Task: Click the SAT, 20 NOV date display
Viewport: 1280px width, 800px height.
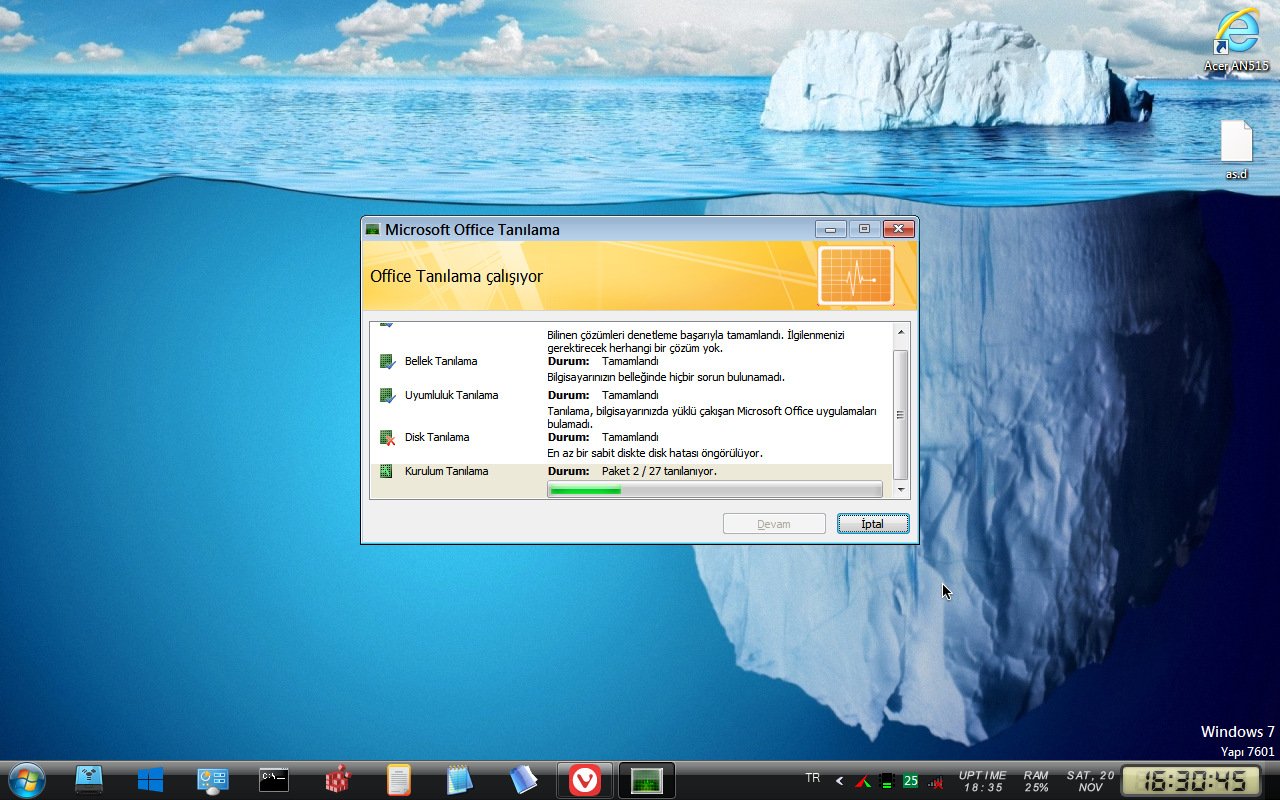Action: (x=1090, y=781)
